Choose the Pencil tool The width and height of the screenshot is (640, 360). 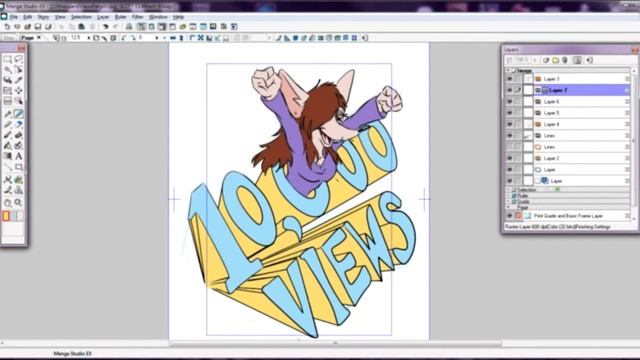(7, 124)
